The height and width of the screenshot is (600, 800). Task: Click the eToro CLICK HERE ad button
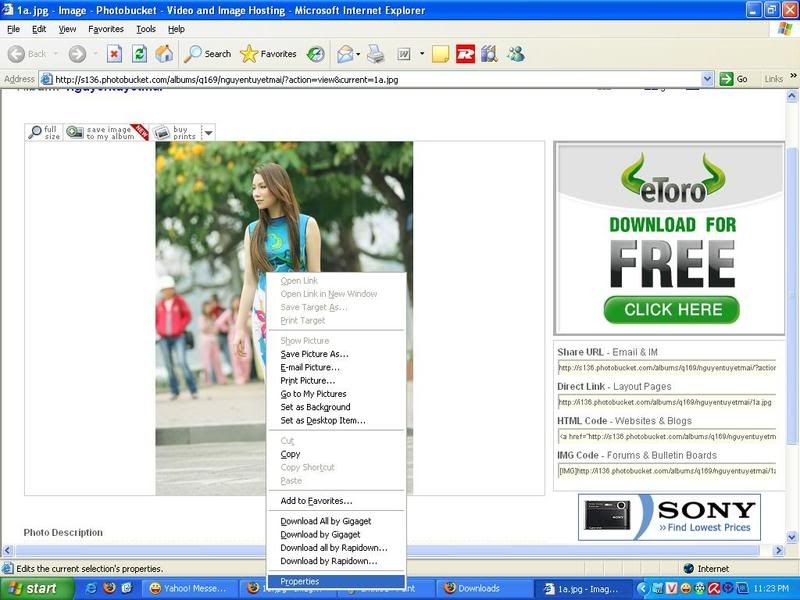click(x=671, y=310)
